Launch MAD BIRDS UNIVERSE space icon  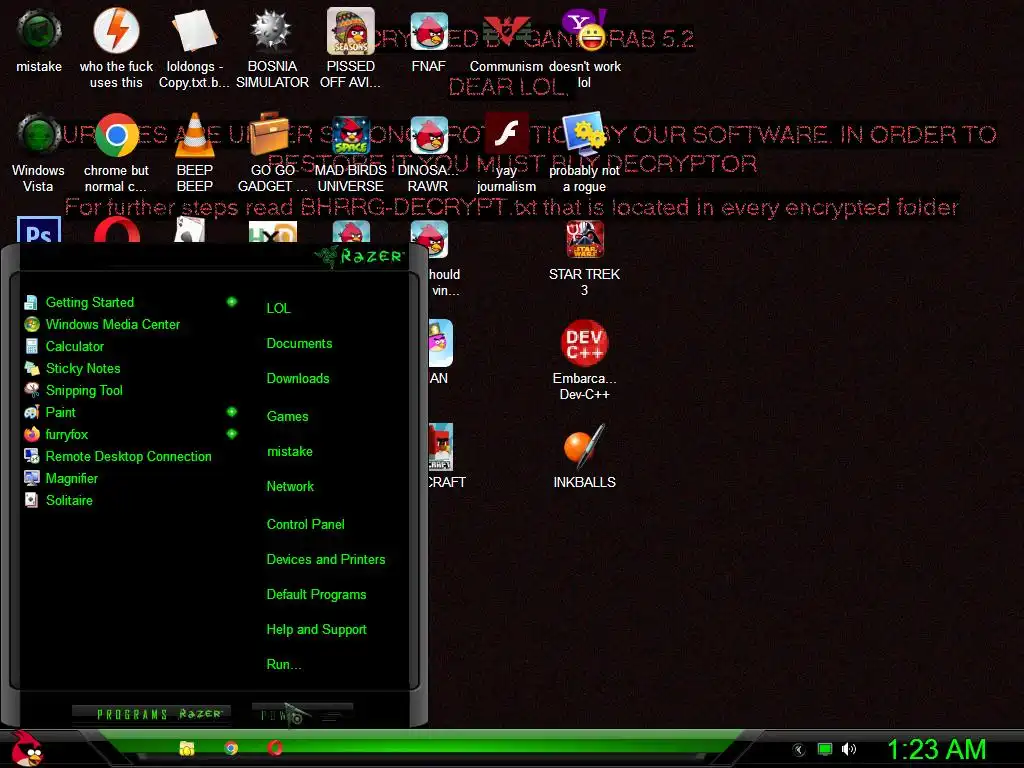point(351,153)
